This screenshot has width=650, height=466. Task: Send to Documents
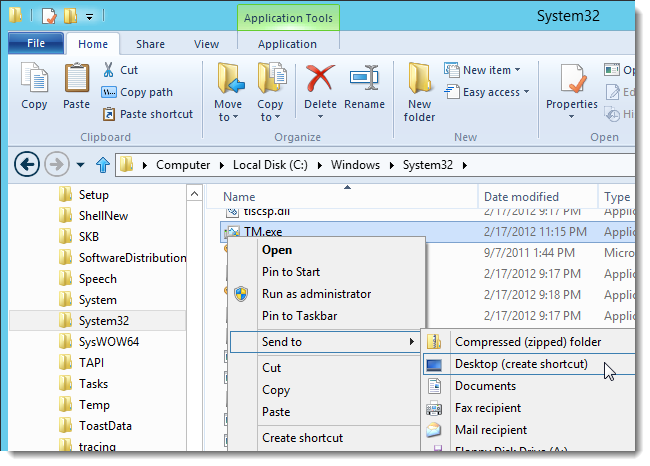point(529,386)
